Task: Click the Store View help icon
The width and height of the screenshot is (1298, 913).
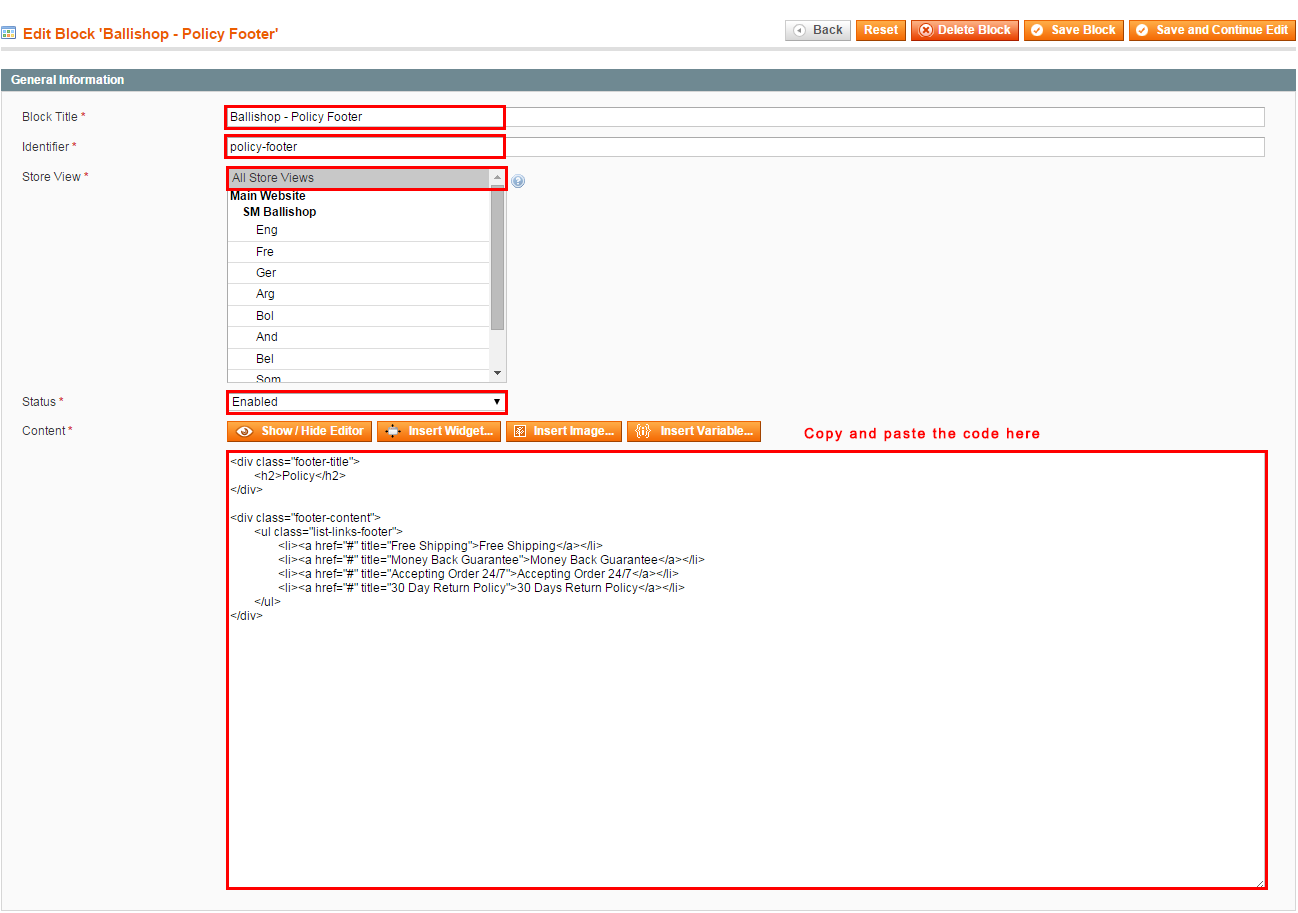Action: tap(518, 181)
